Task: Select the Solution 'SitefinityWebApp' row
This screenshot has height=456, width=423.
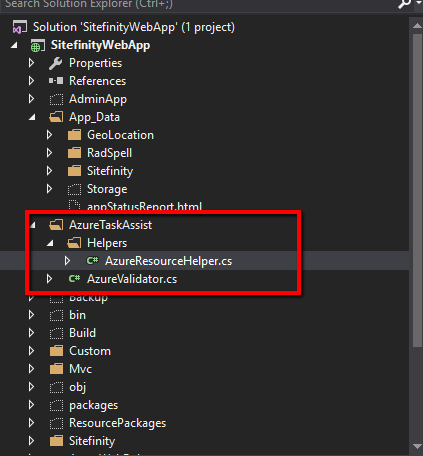Action: click(x=133, y=27)
